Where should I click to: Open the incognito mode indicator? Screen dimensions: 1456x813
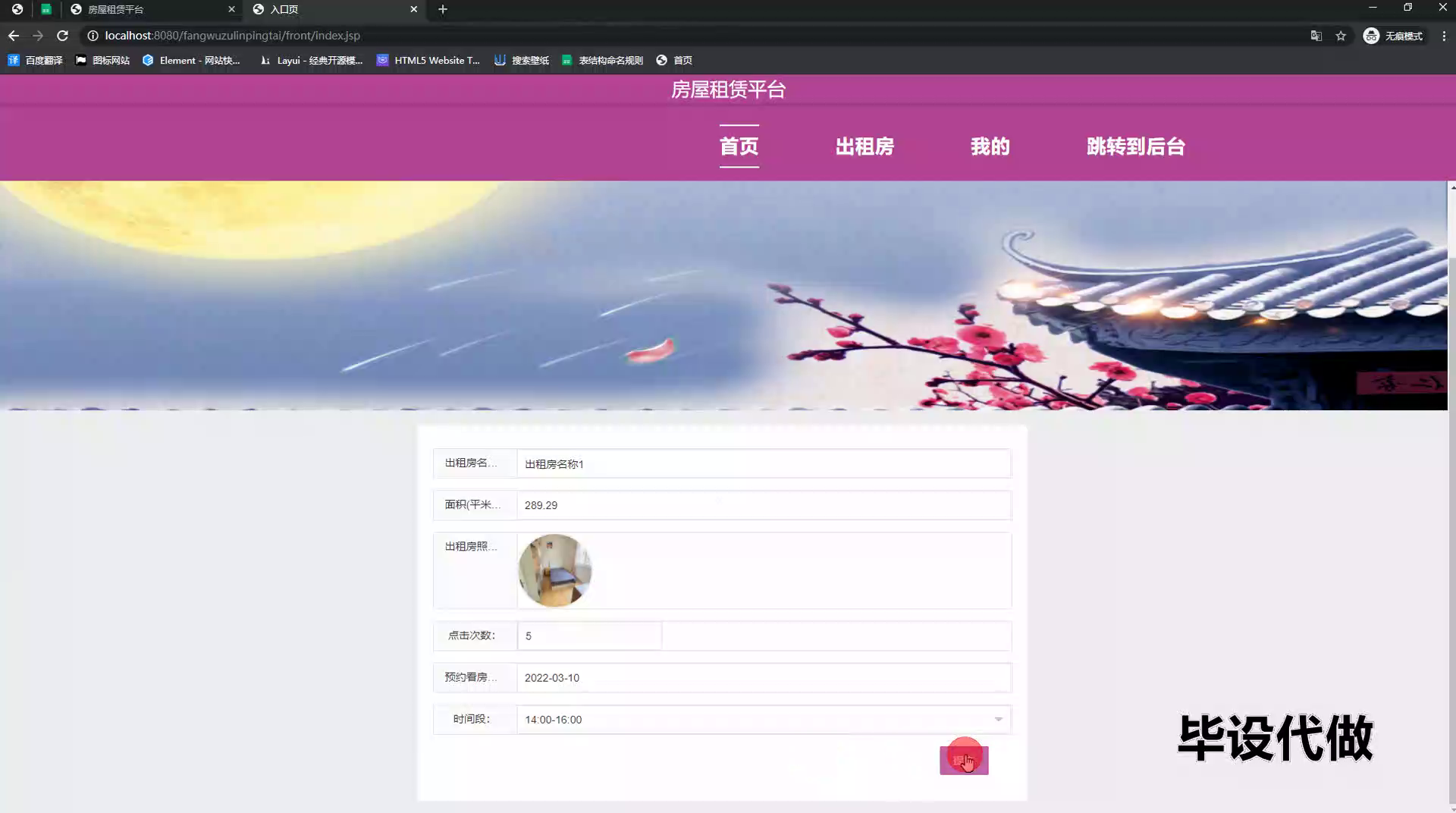(1394, 36)
